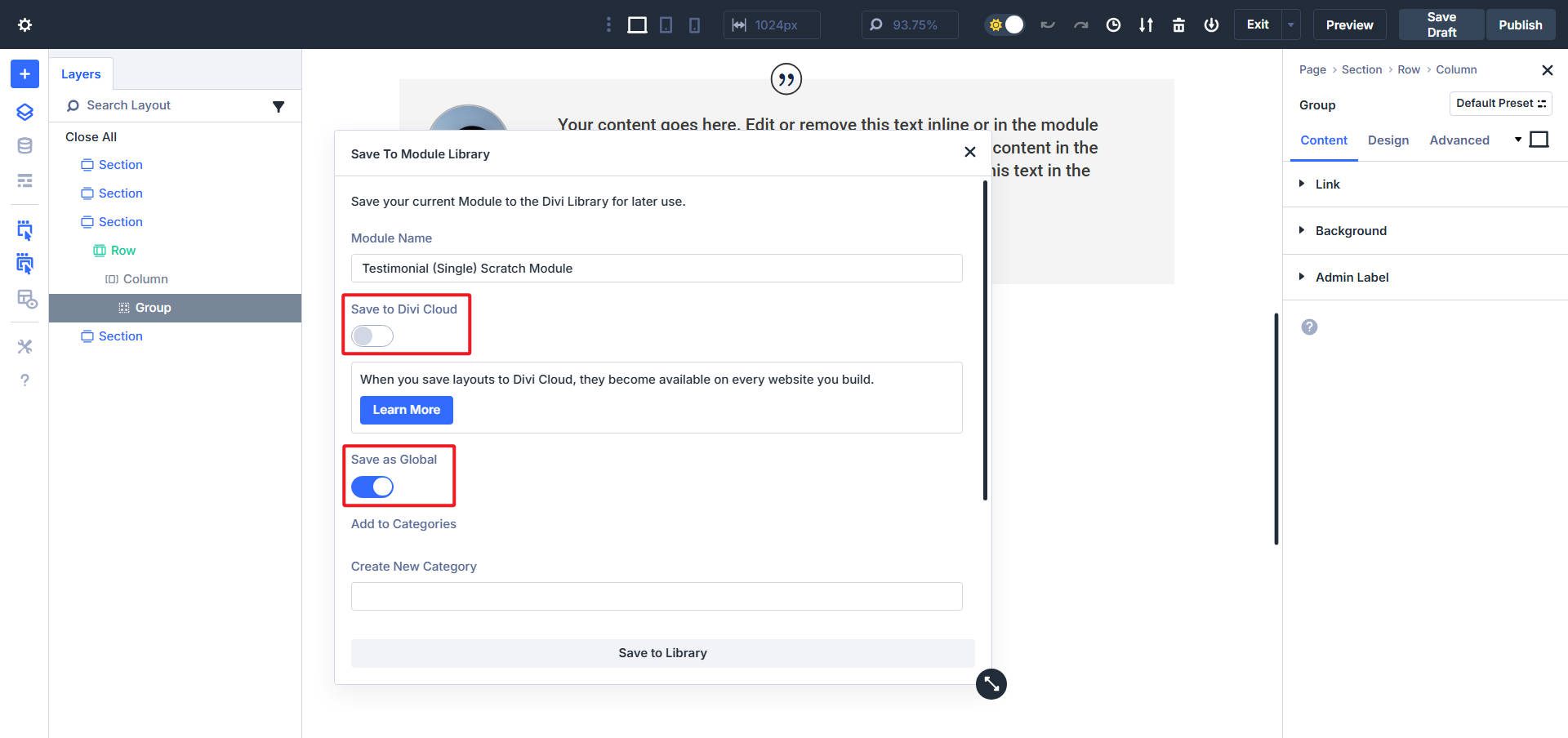
Task: Open the editing history clock icon
Action: 1113,24
